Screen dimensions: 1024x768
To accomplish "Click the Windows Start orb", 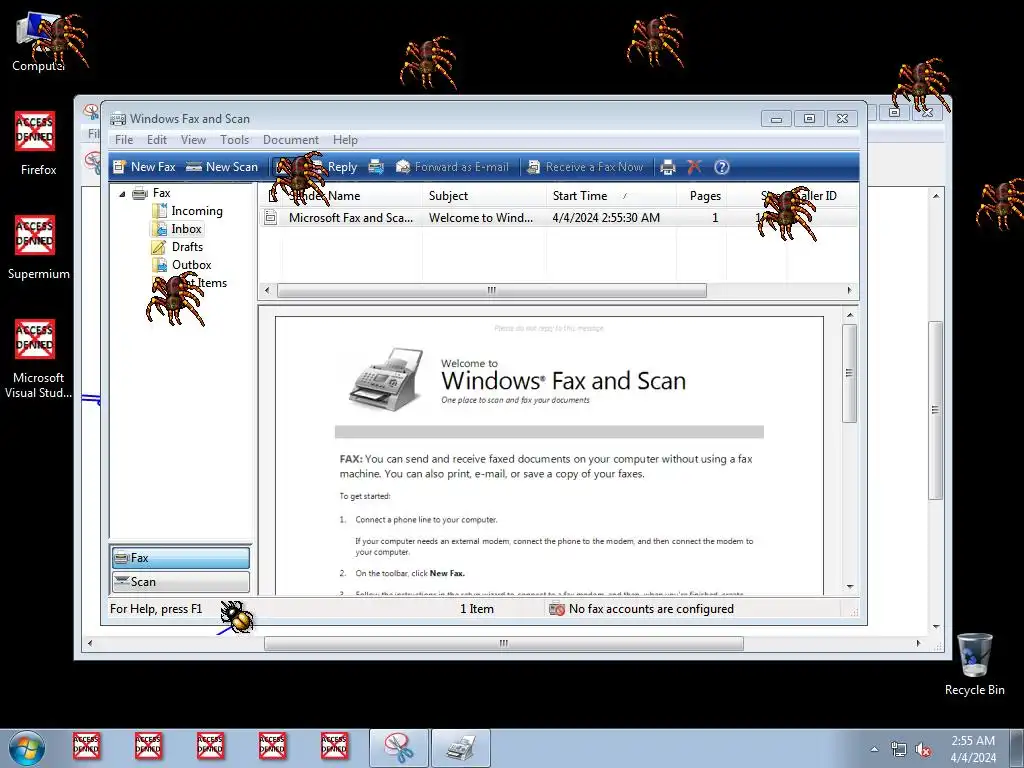I will [27, 748].
